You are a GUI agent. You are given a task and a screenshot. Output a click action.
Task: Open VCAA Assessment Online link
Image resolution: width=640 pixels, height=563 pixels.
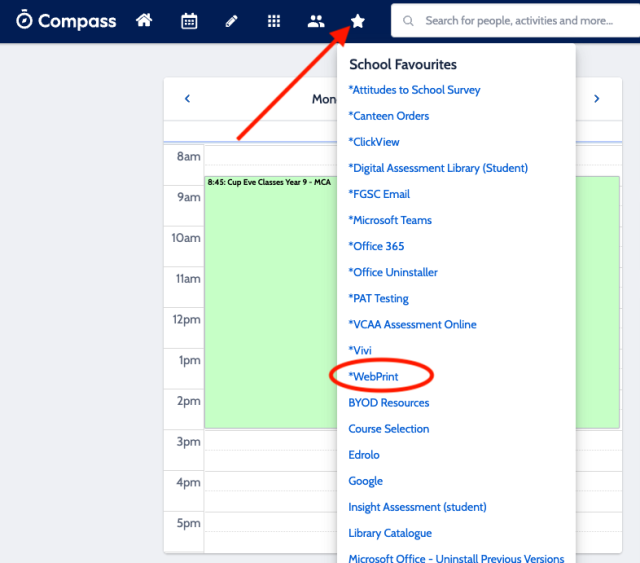click(x=412, y=325)
